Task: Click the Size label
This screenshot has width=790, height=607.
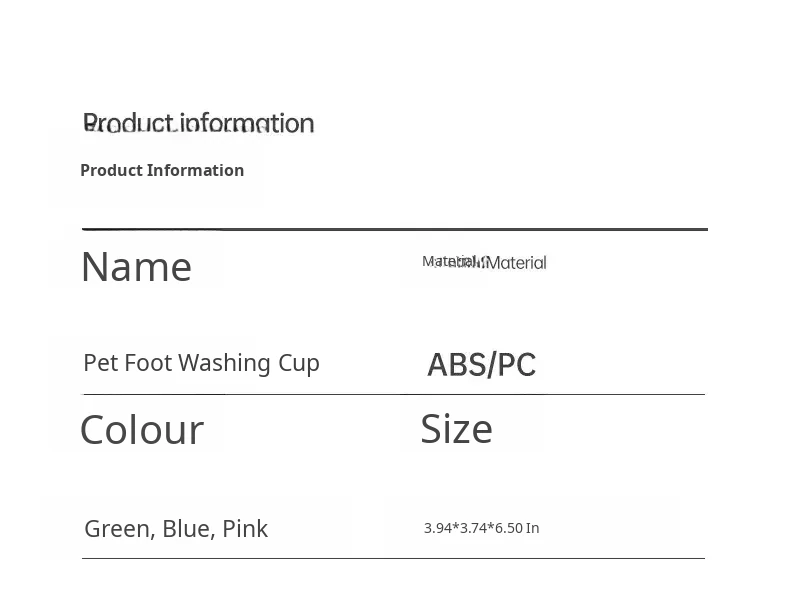Action: [x=456, y=429]
